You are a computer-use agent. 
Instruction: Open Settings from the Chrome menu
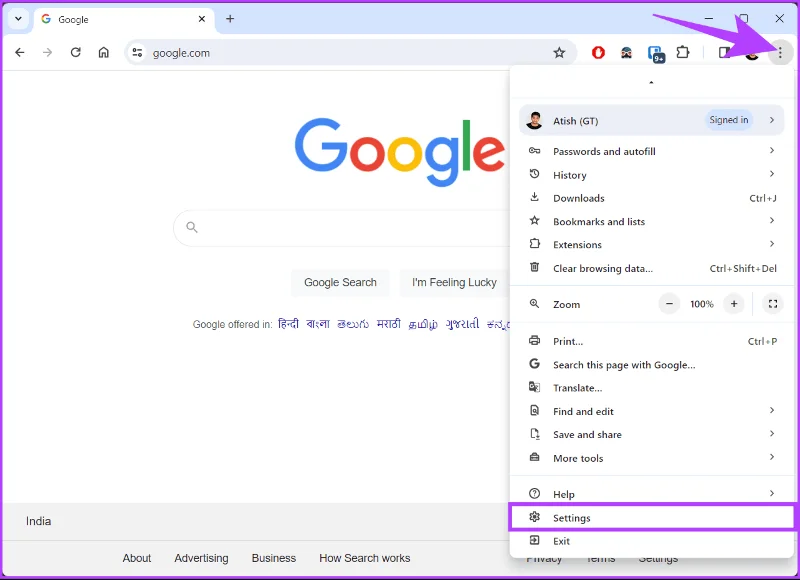tap(652, 518)
